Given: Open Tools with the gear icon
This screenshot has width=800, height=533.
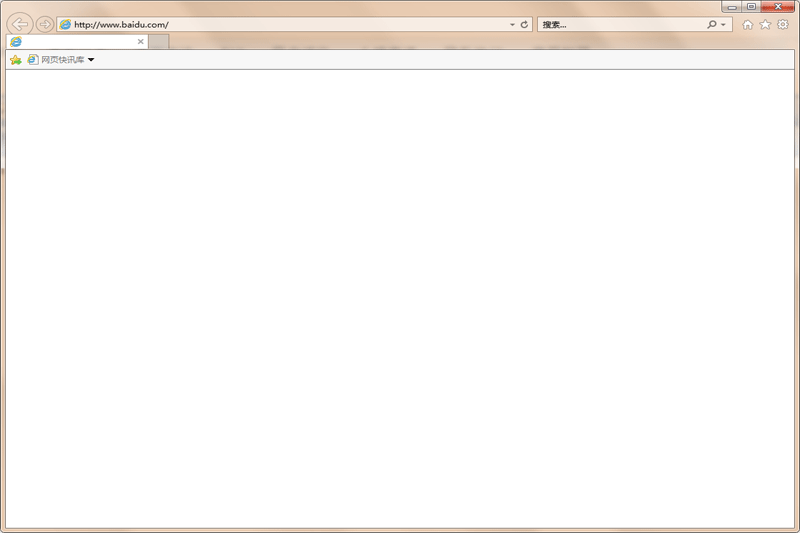Looking at the screenshot, I should (783, 24).
